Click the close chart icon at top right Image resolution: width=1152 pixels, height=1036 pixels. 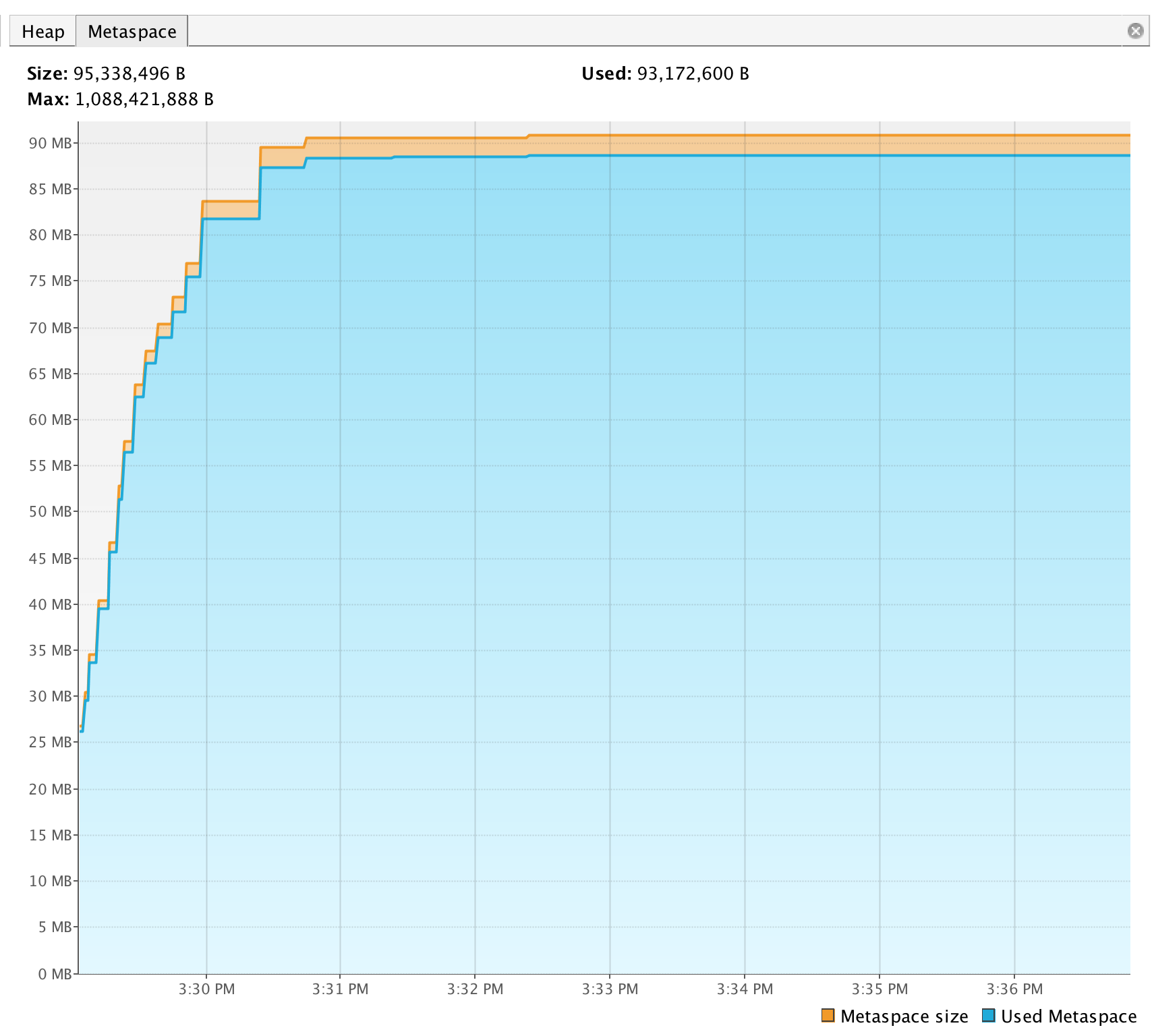tap(1136, 30)
